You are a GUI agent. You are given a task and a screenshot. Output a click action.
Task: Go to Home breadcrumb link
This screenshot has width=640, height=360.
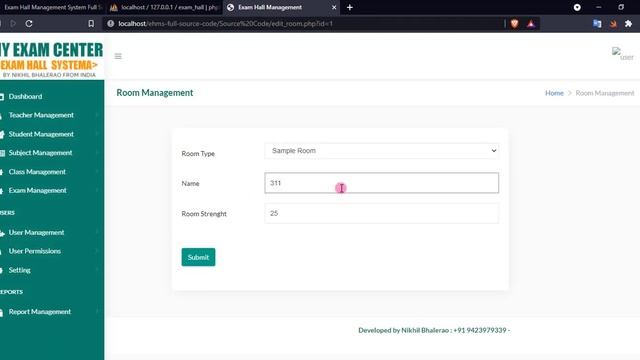click(x=554, y=93)
